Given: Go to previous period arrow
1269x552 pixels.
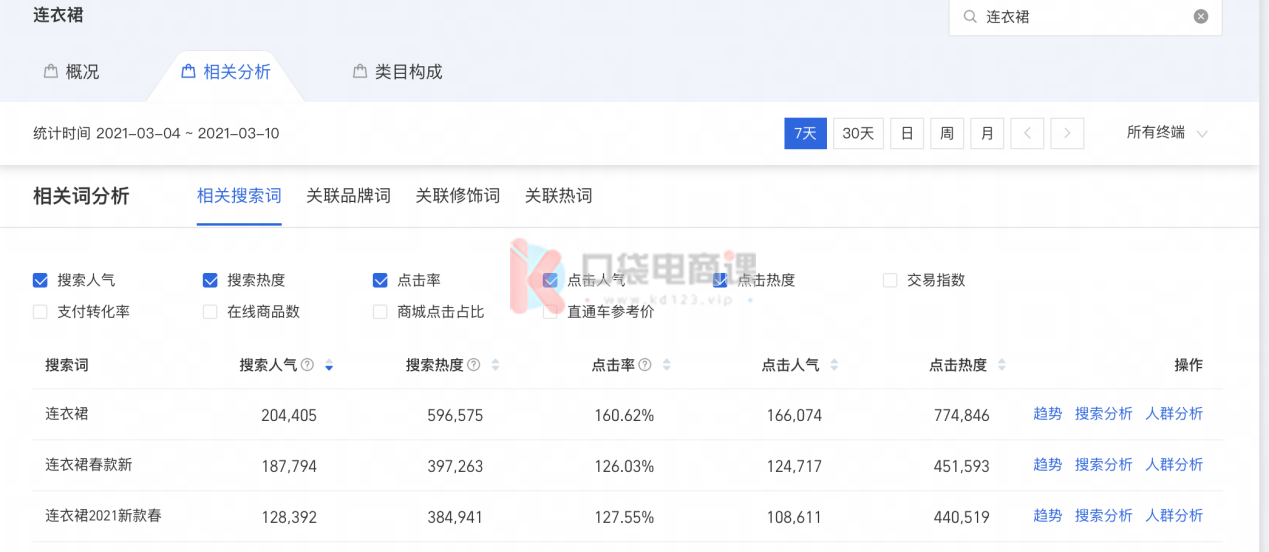Looking at the screenshot, I should (1027, 133).
